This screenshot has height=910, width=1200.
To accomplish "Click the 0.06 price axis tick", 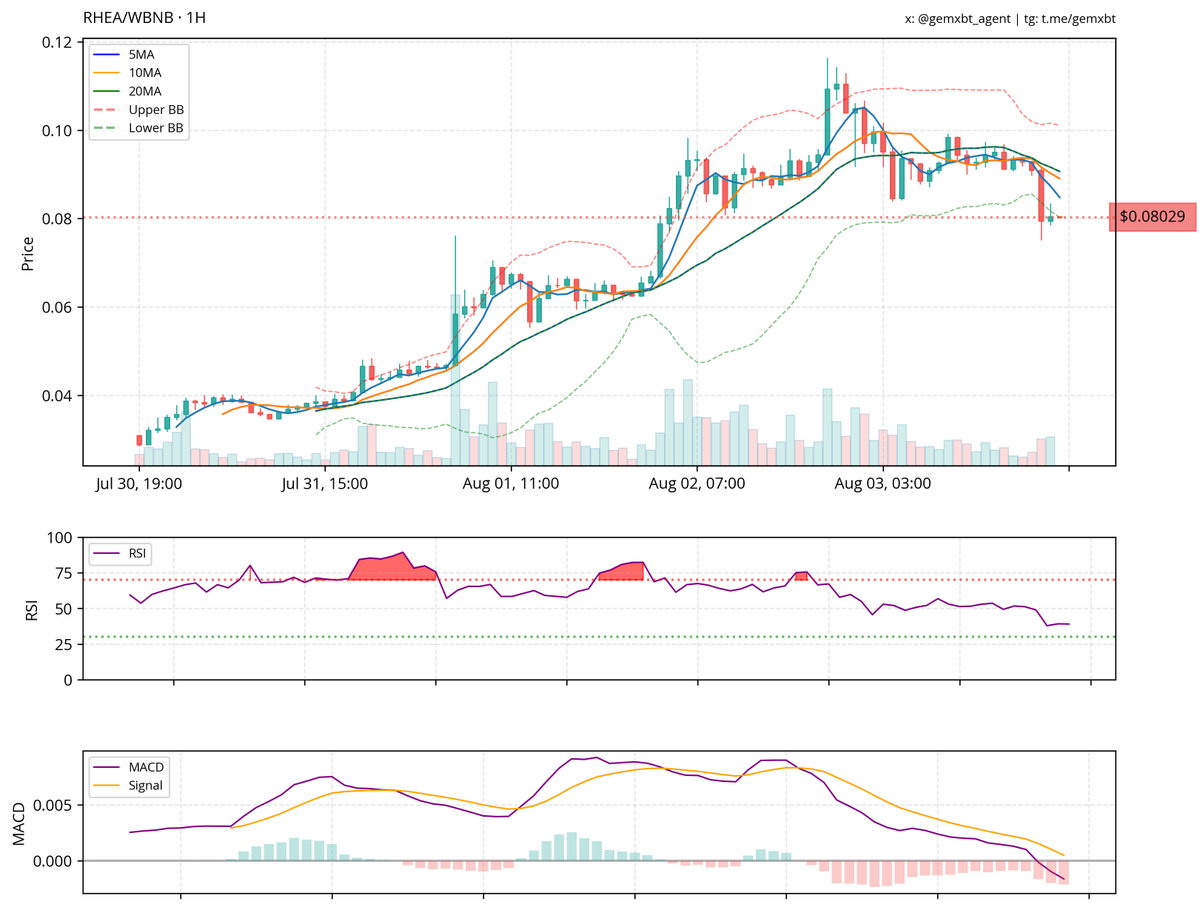I will (x=56, y=307).
